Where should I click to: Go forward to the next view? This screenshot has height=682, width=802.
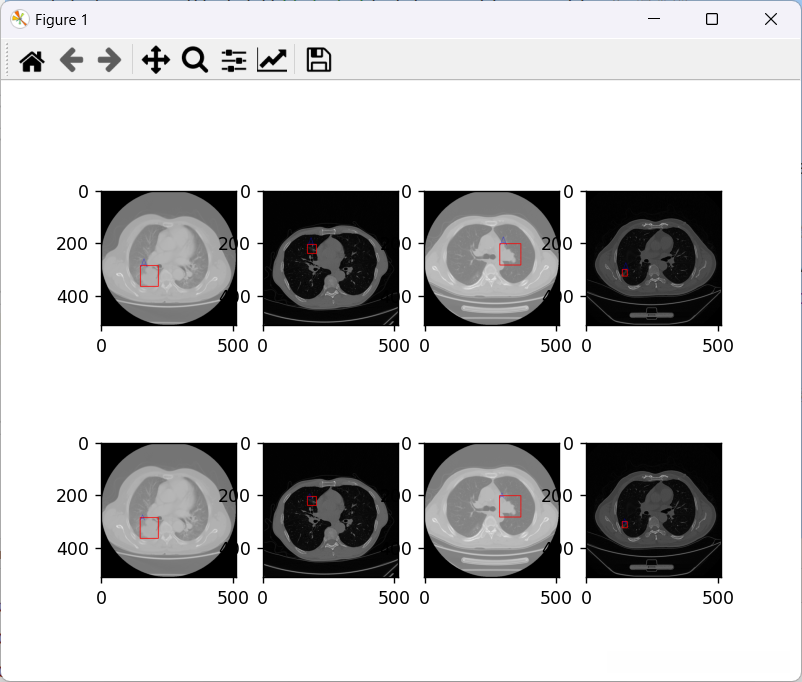point(109,60)
